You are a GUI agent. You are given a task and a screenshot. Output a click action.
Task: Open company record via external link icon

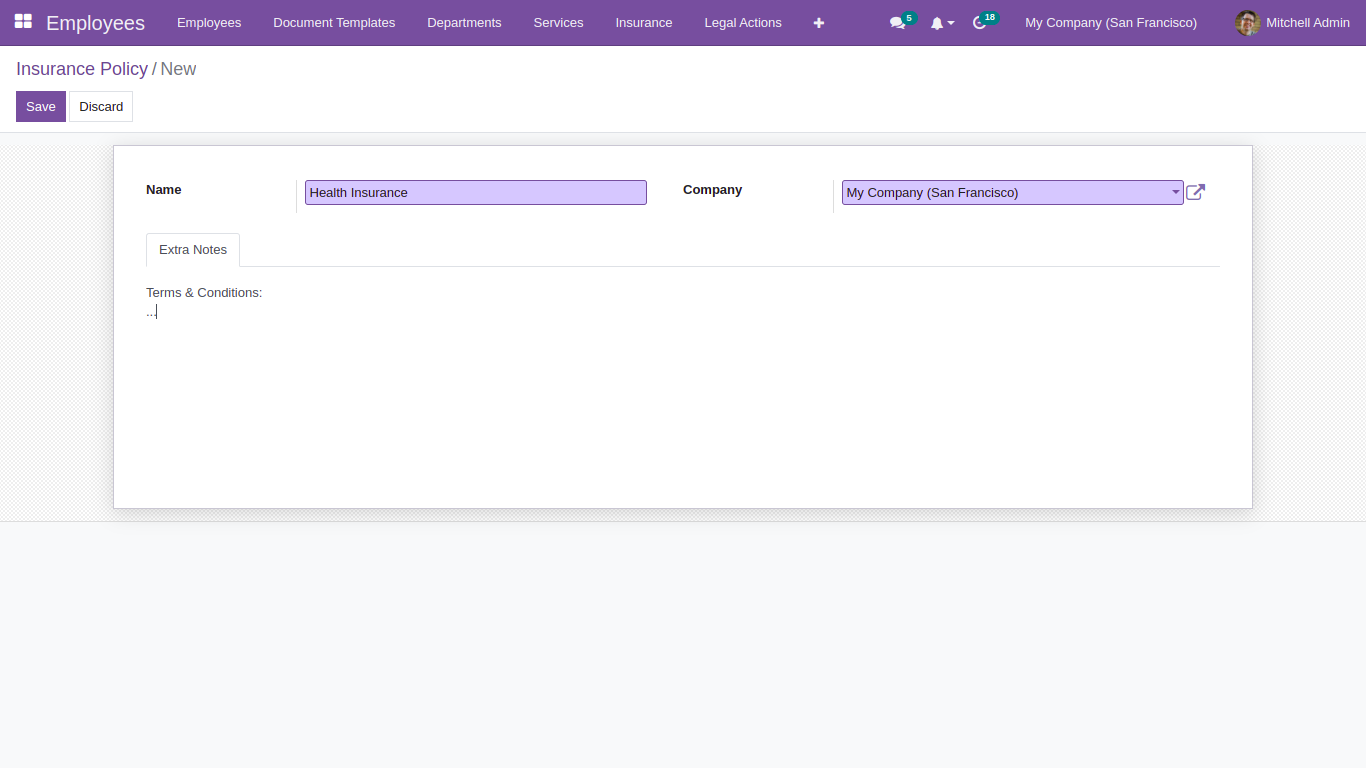[1195, 192]
